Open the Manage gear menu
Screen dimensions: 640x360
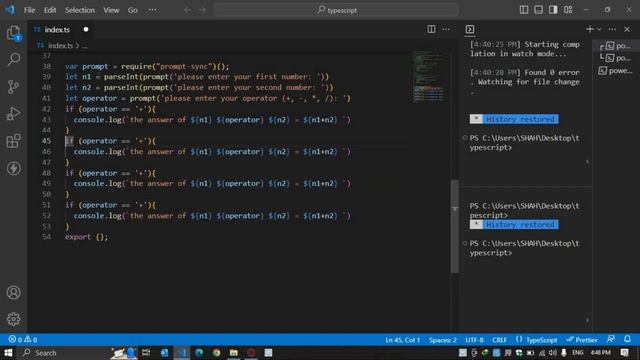point(13,319)
